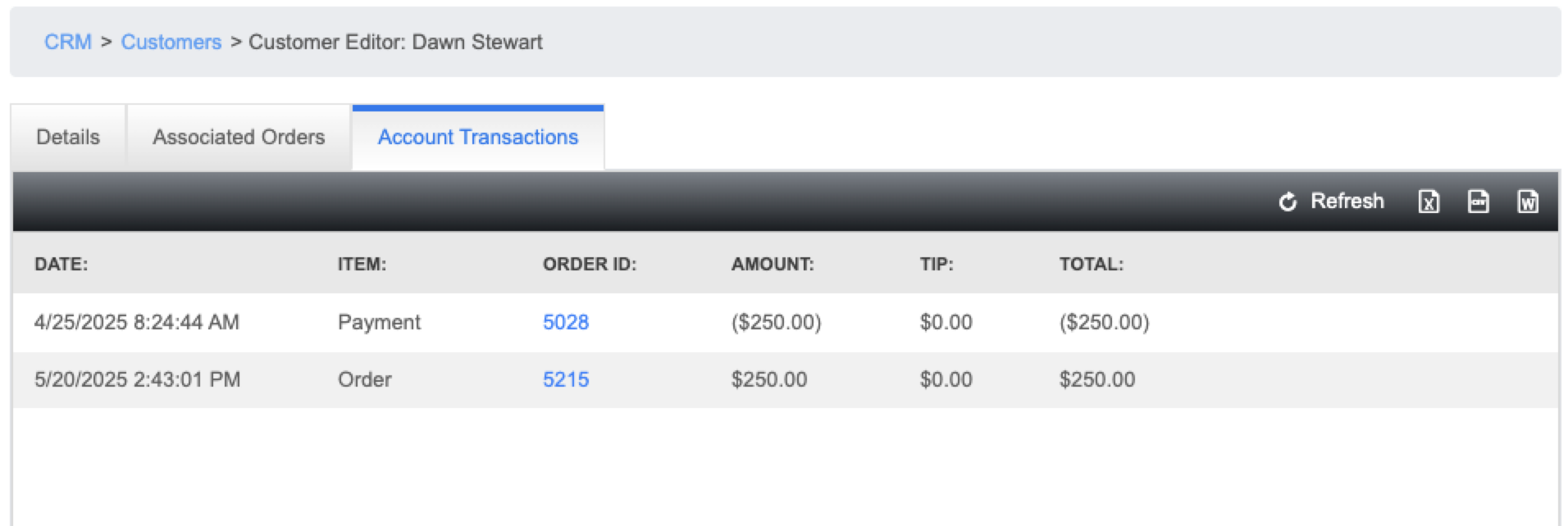Click the circular refresh arrow icon
Viewport: 1568px width, 526px height.
(x=1288, y=202)
